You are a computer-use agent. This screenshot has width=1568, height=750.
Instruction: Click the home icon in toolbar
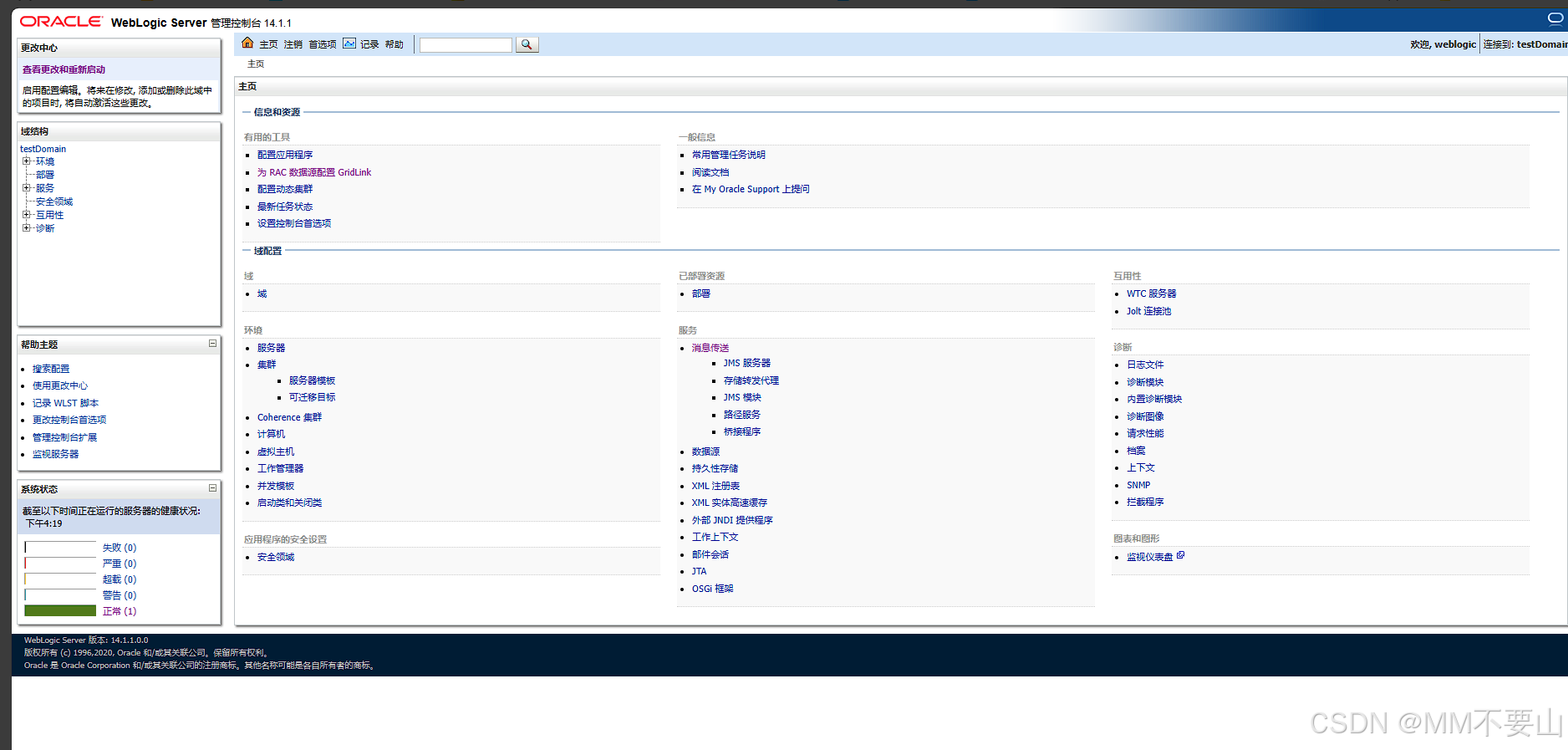point(247,43)
